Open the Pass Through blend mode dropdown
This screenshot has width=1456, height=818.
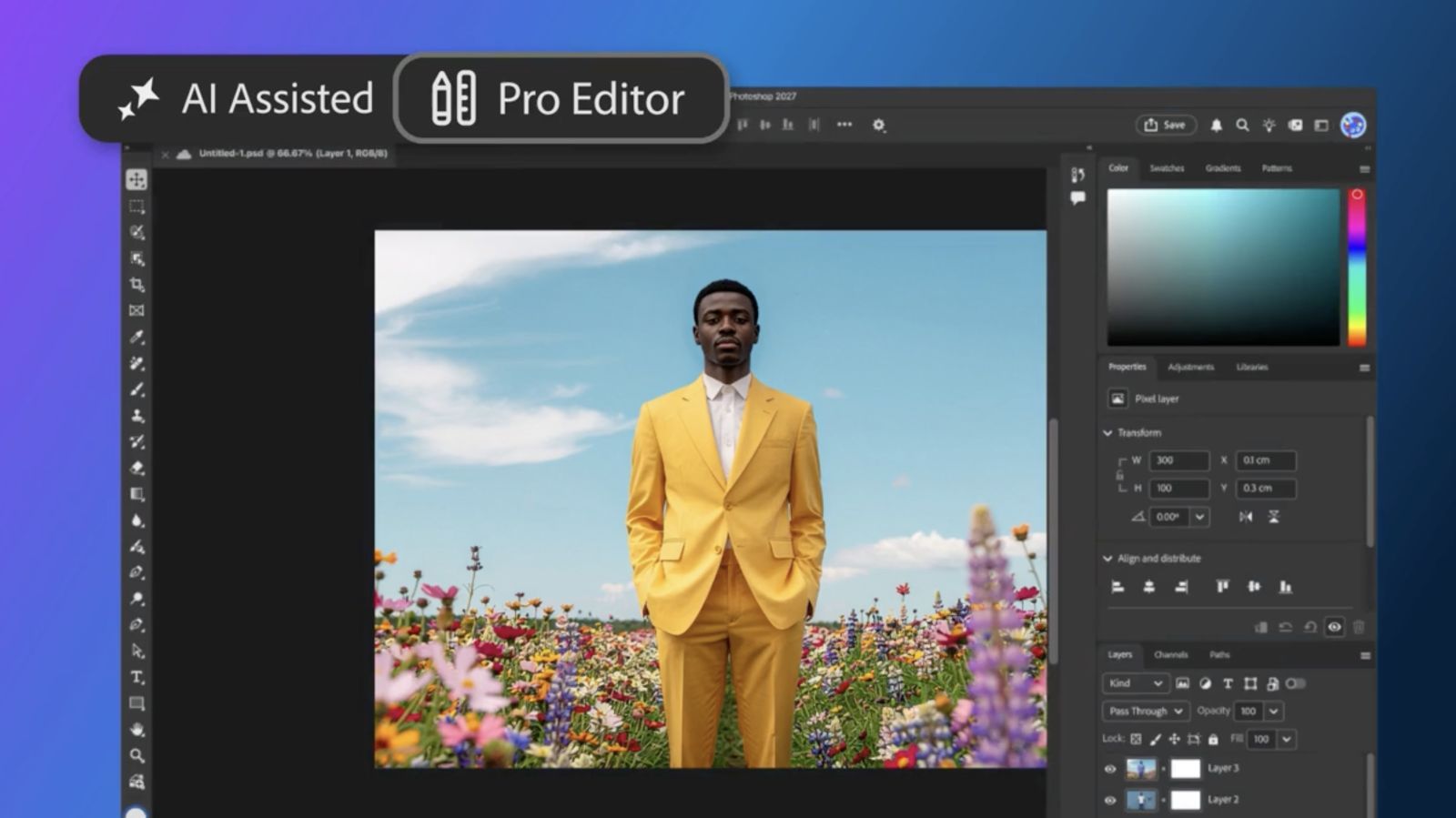(x=1147, y=712)
